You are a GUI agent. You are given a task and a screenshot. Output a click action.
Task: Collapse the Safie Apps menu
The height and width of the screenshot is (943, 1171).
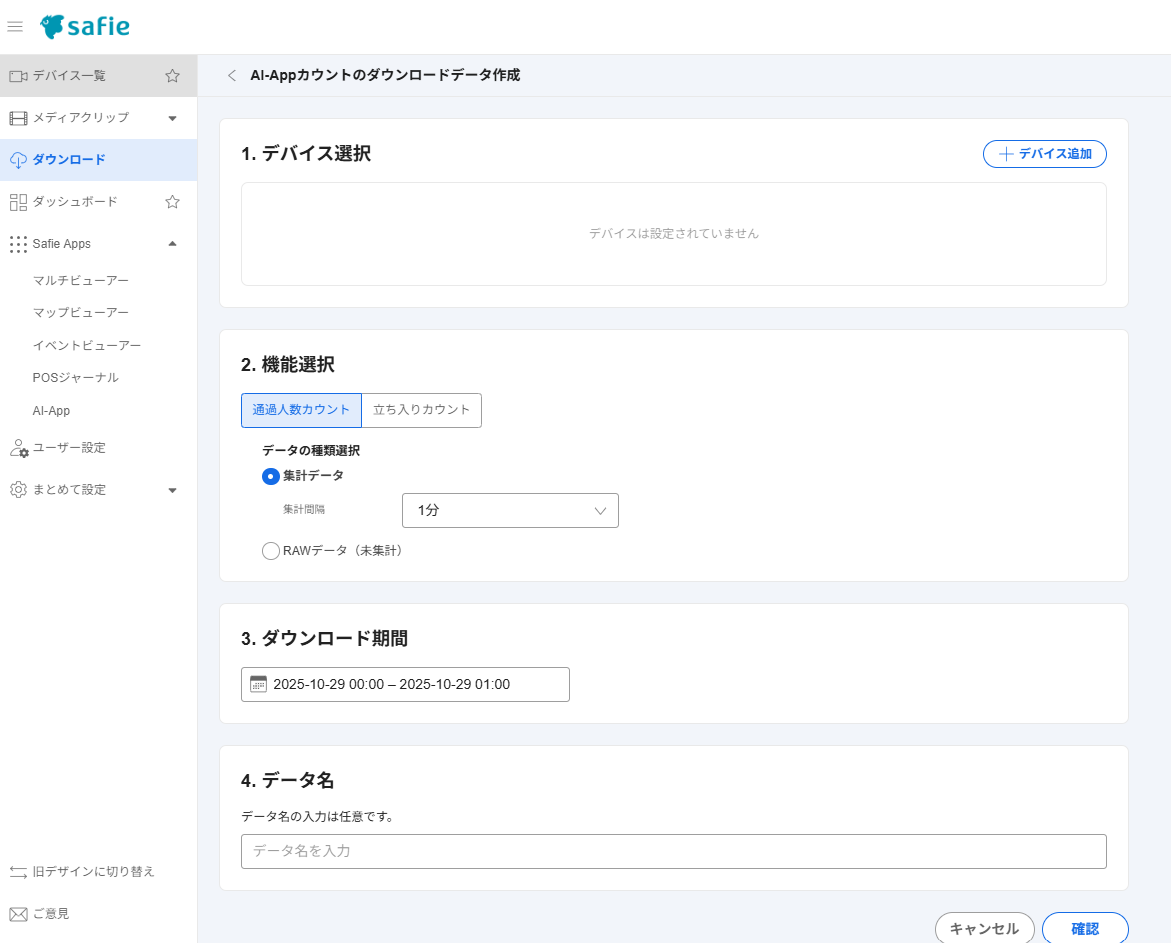tap(172, 243)
